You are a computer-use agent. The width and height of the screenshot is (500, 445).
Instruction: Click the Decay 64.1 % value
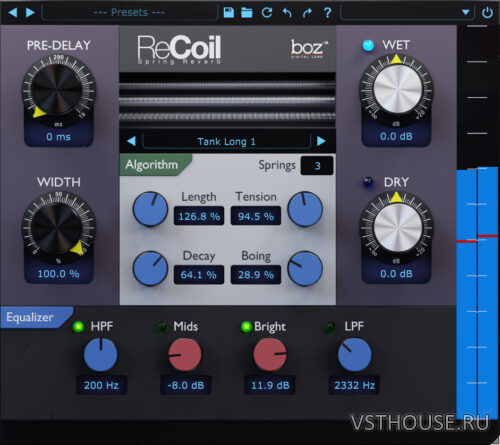pyautogui.click(x=199, y=275)
